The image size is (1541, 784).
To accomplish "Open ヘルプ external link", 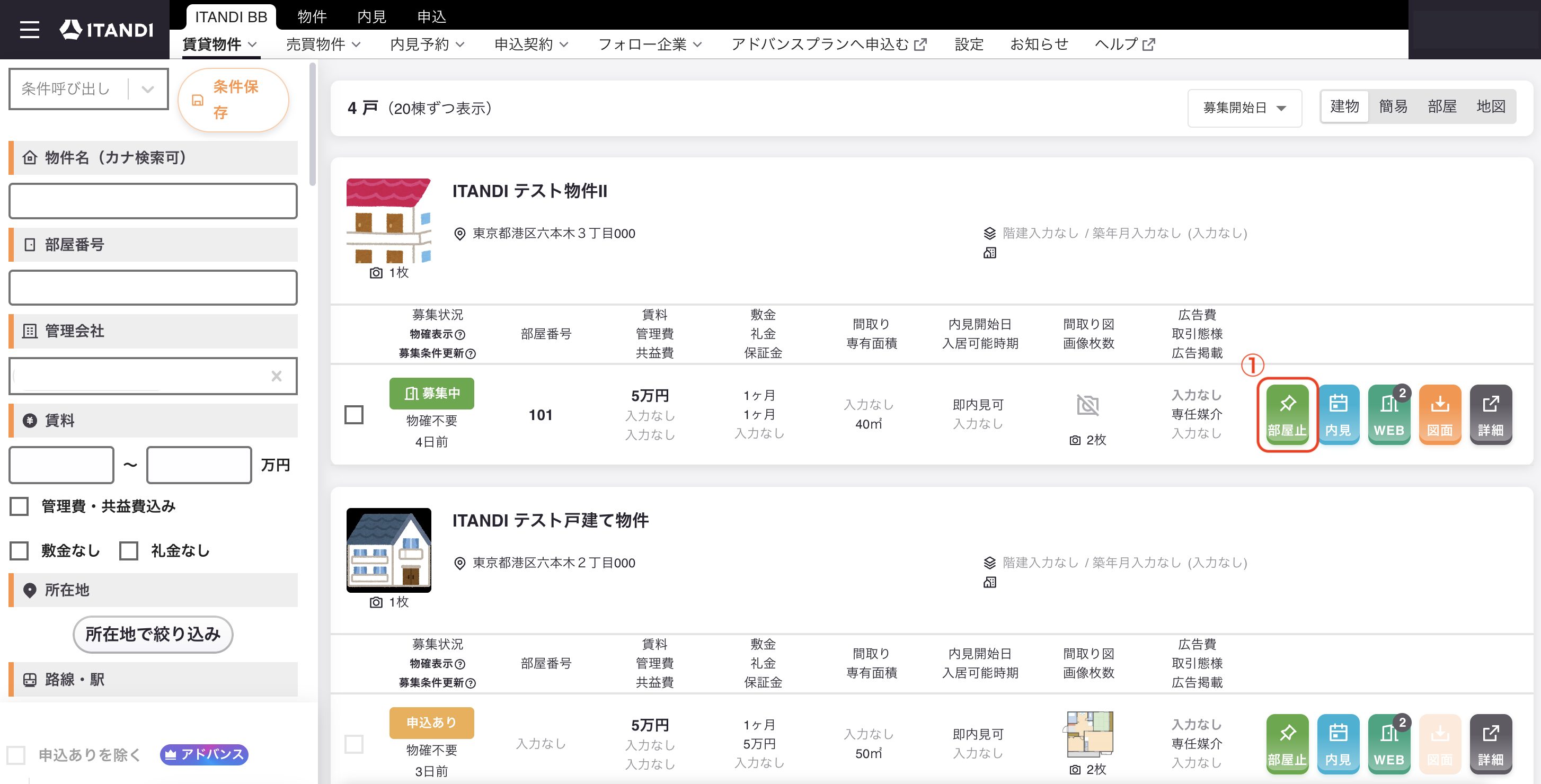I will click(x=1124, y=44).
